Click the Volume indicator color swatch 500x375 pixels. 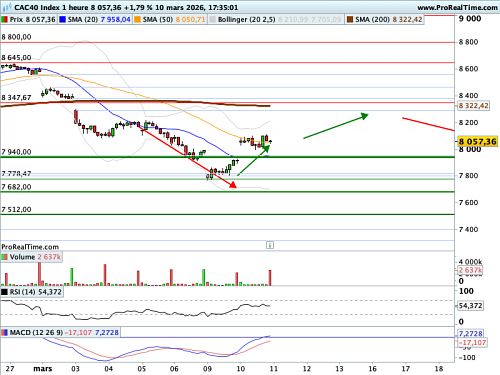coord(4,257)
